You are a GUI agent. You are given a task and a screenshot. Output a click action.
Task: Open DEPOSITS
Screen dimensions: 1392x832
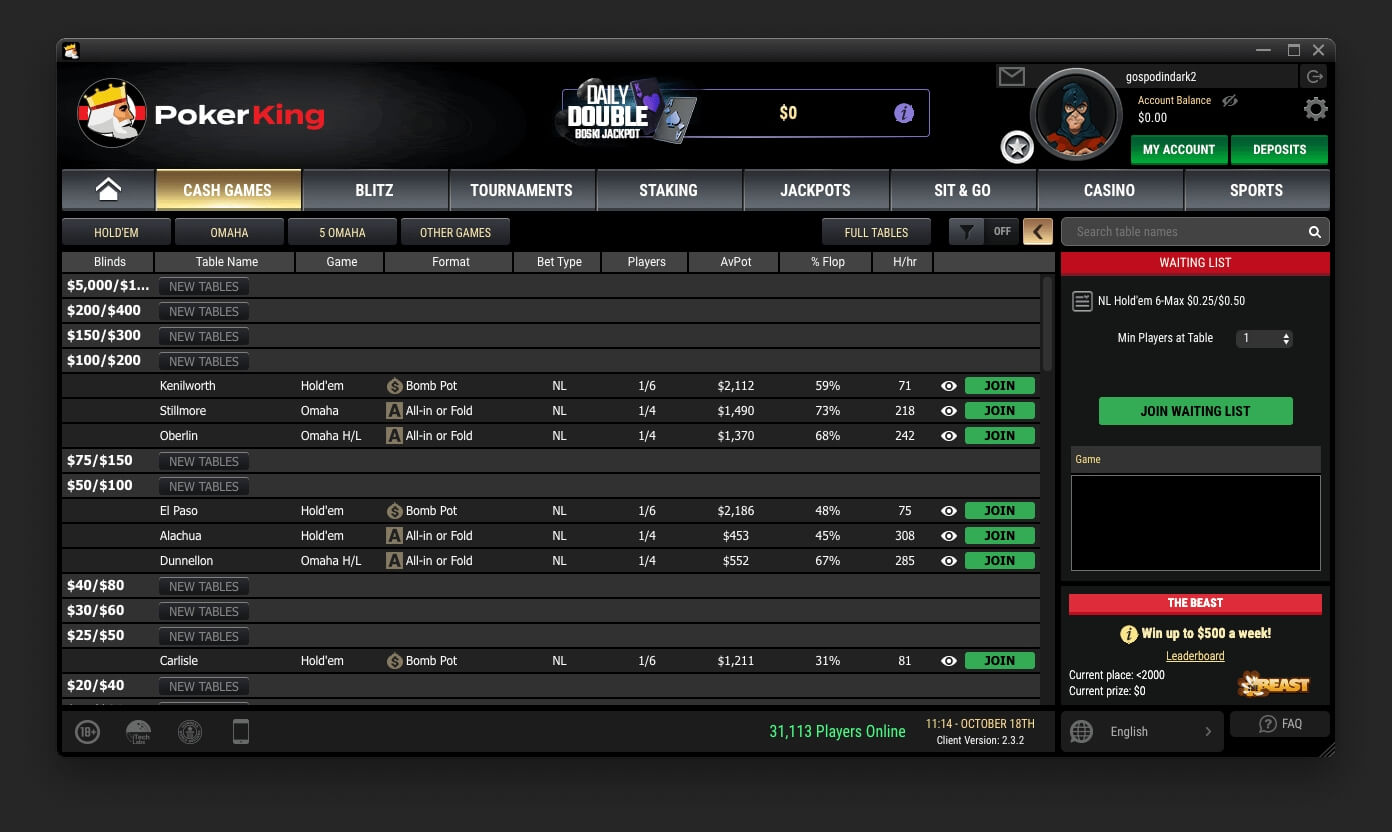click(x=1279, y=150)
